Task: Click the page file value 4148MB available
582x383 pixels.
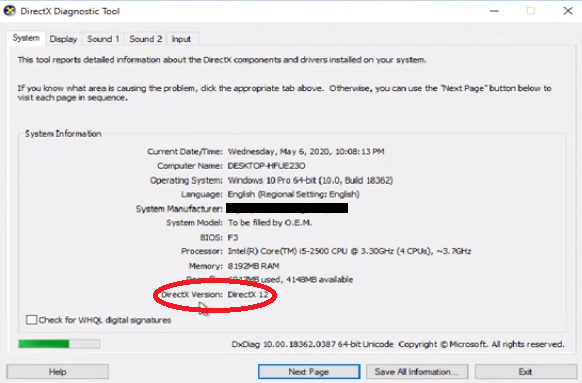Action: pyautogui.click(x=290, y=279)
